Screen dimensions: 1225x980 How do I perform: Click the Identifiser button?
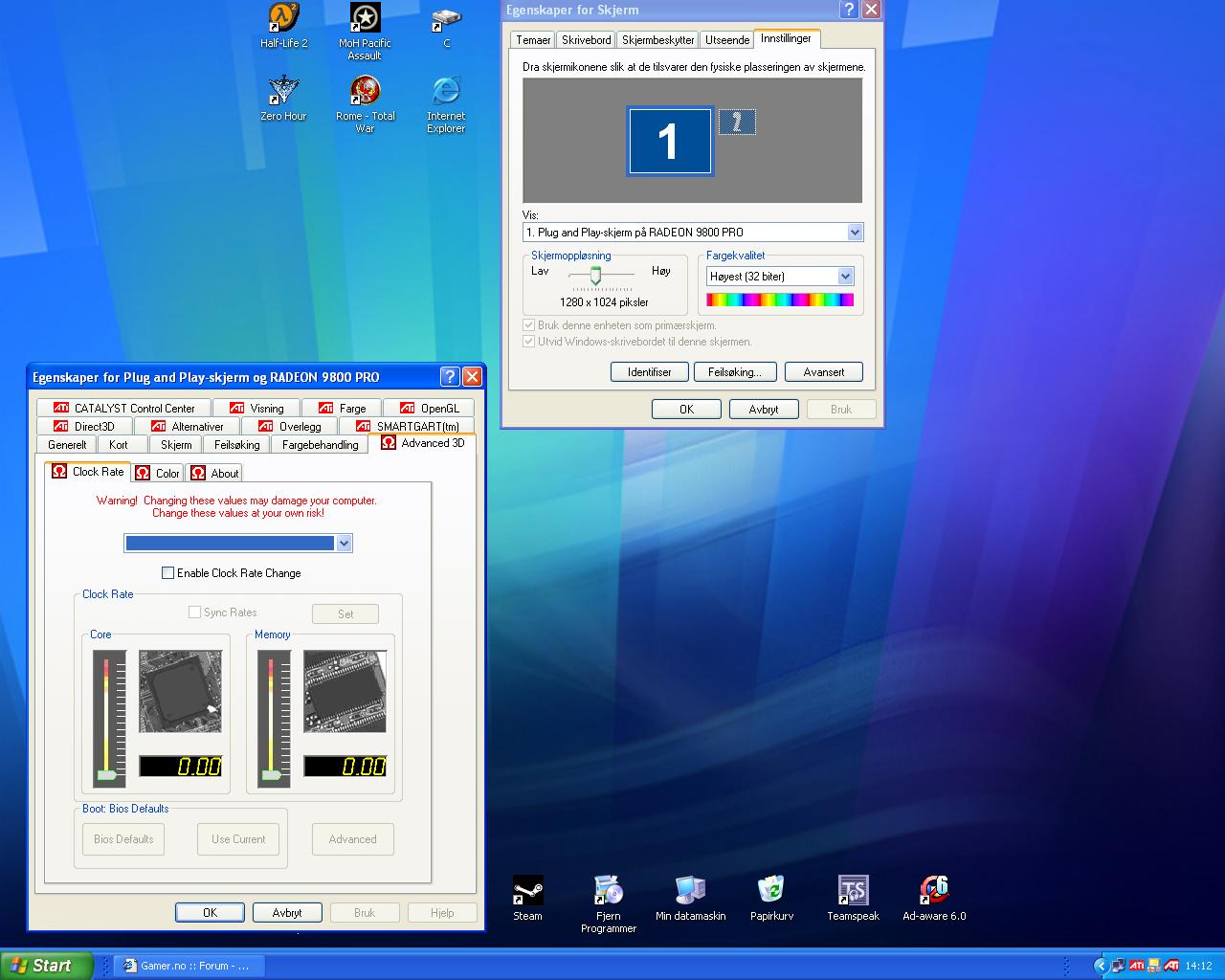[x=650, y=371]
